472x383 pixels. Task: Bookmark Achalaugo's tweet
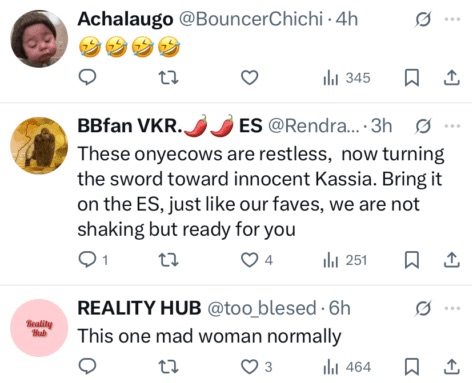click(x=412, y=78)
